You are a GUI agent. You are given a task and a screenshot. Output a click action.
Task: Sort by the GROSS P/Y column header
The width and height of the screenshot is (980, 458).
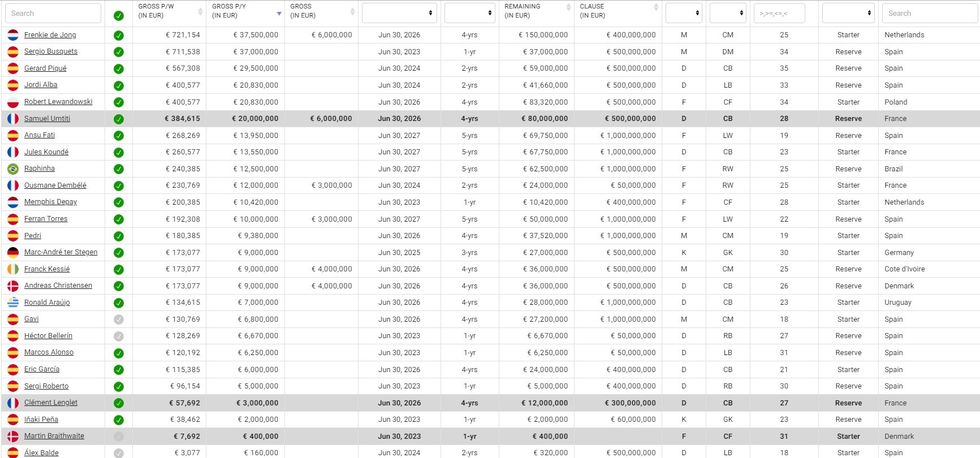tap(244, 12)
